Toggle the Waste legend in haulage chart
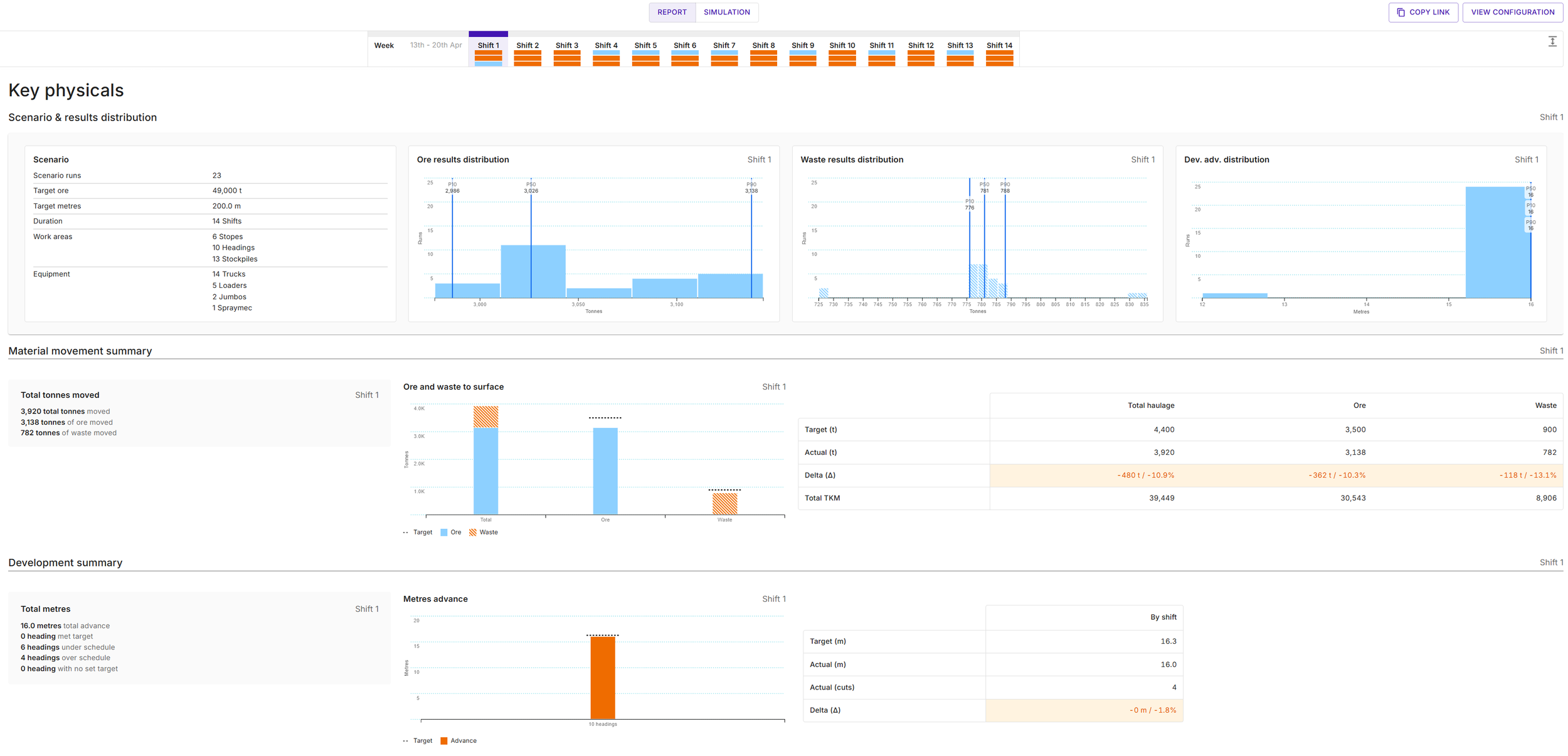This screenshot has height=756, width=1568. tap(483, 532)
